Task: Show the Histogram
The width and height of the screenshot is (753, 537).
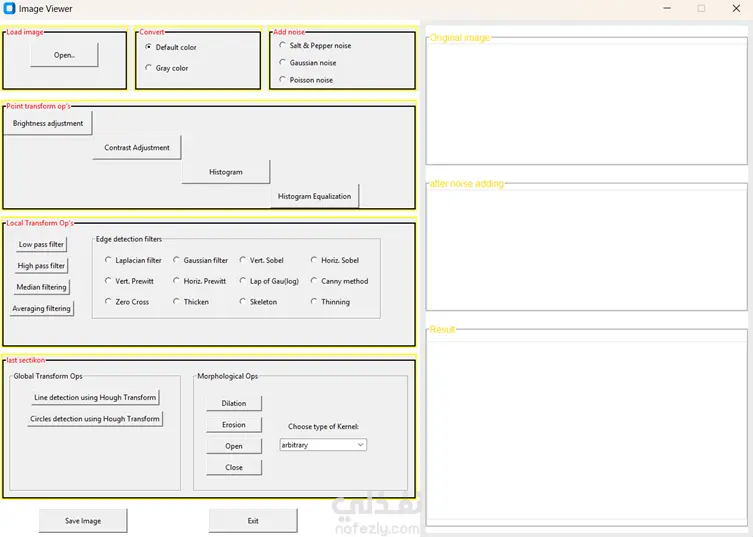Action: [x=226, y=171]
